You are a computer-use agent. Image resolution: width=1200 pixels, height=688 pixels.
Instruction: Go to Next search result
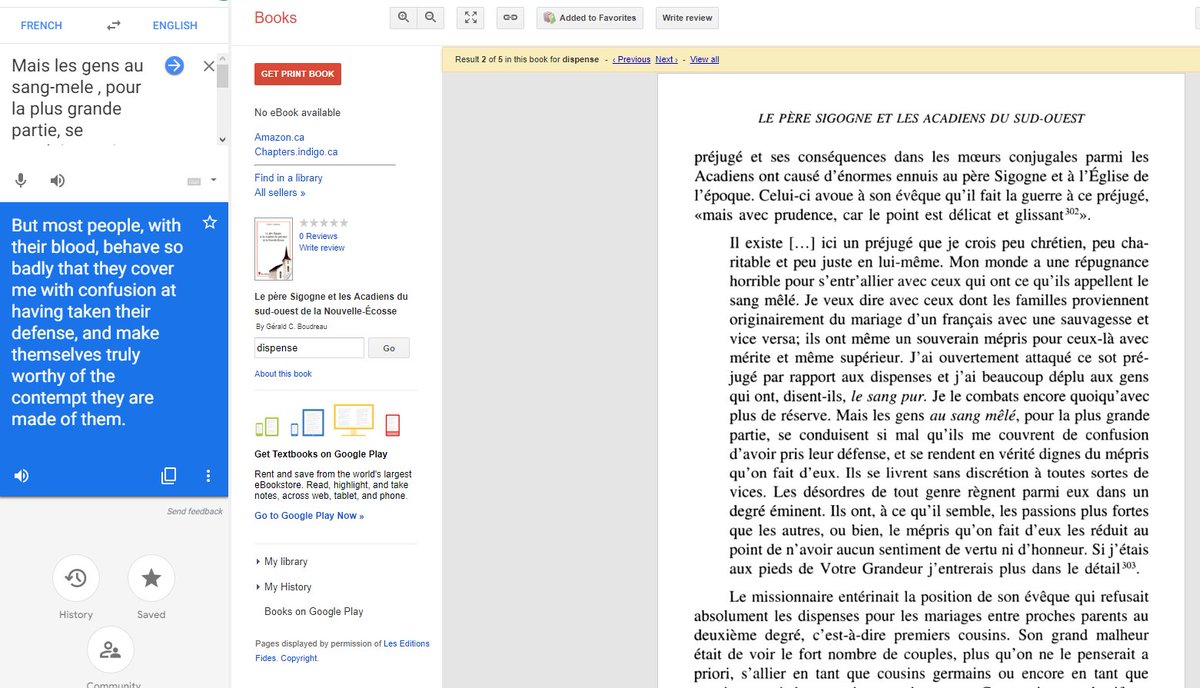667,59
